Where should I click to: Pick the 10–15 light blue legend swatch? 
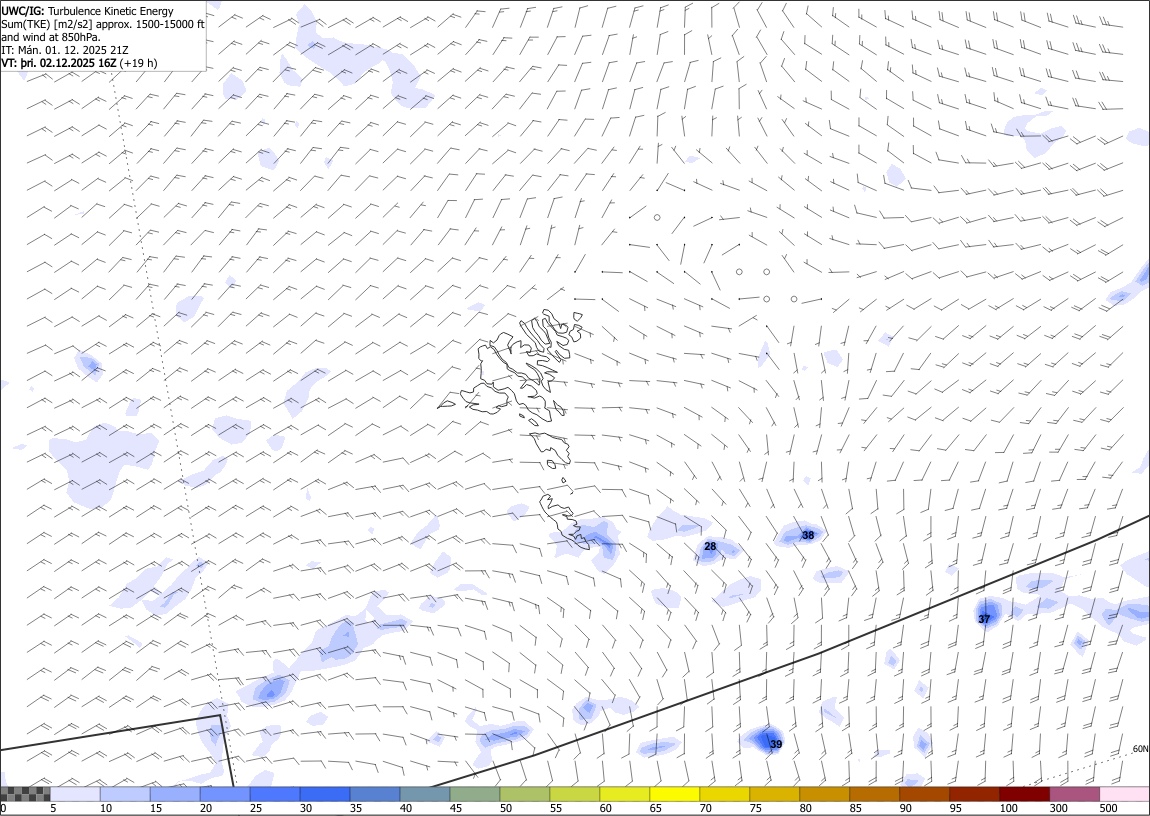(125, 794)
